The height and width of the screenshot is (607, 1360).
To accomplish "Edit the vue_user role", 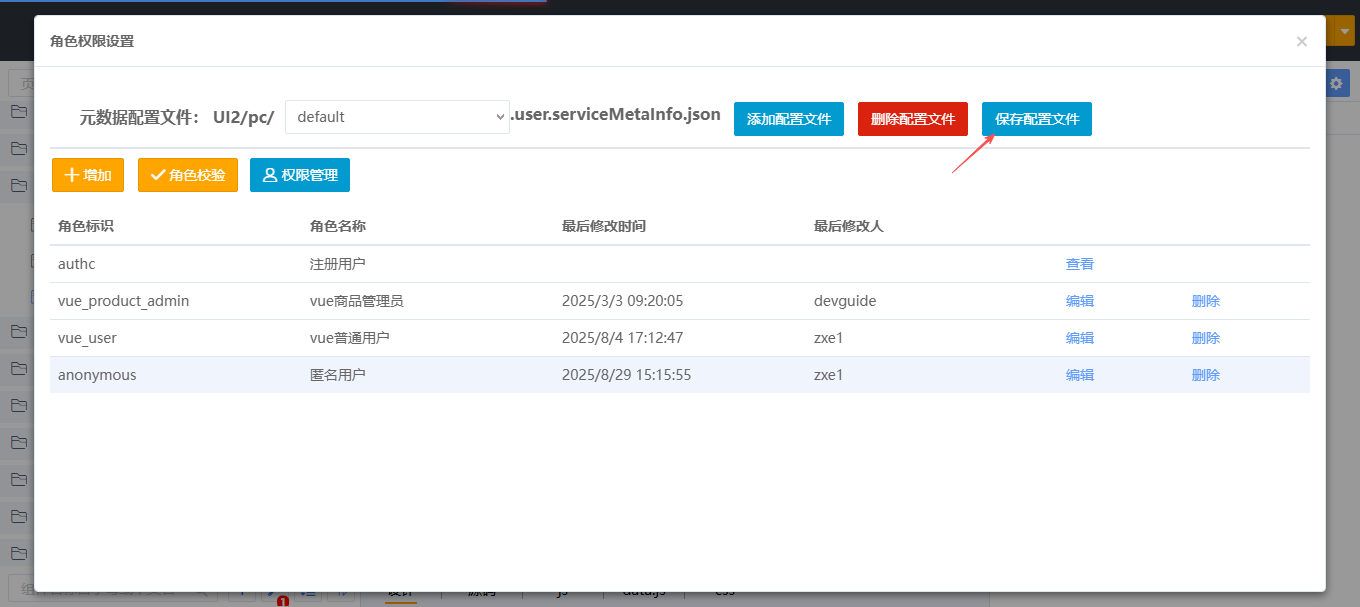I will click(x=1079, y=338).
